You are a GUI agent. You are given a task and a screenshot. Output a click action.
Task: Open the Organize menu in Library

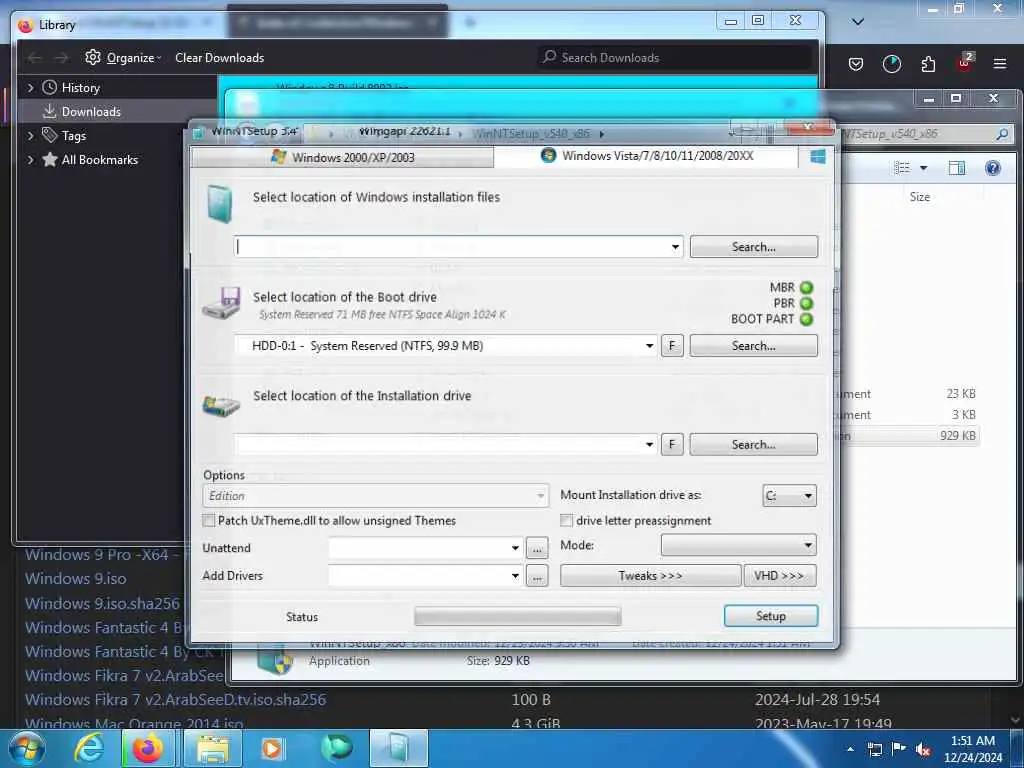tap(123, 57)
